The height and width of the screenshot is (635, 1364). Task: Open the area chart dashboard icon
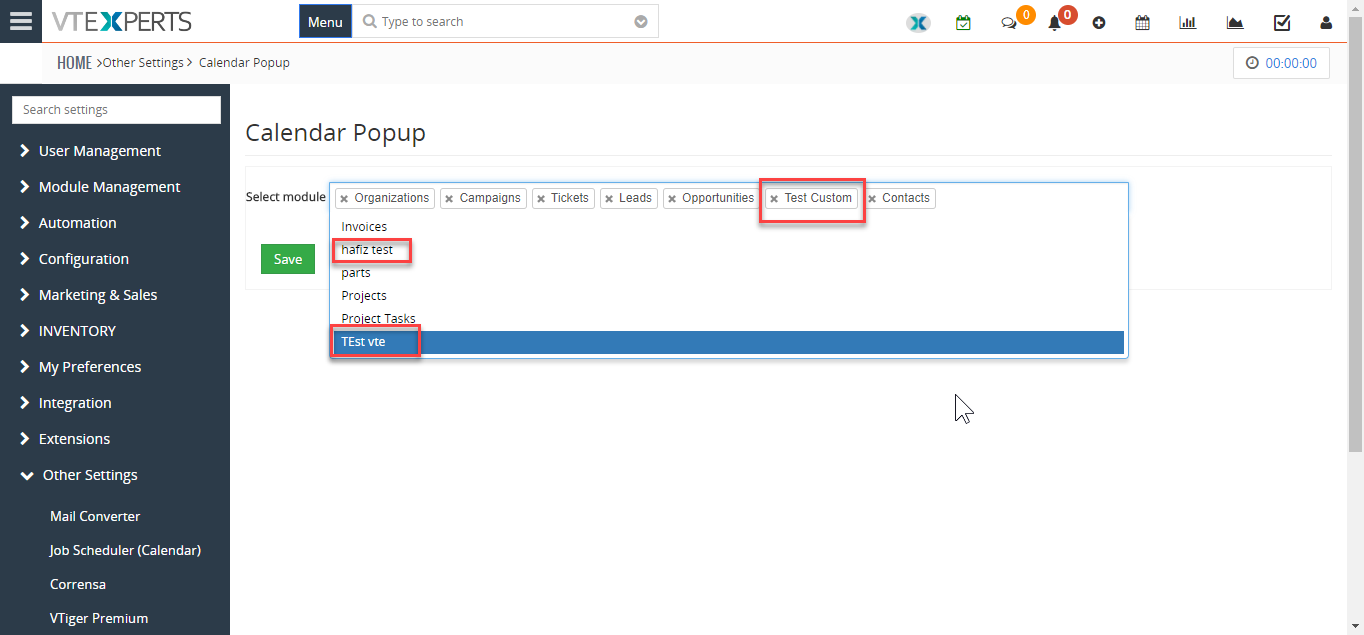click(1235, 22)
